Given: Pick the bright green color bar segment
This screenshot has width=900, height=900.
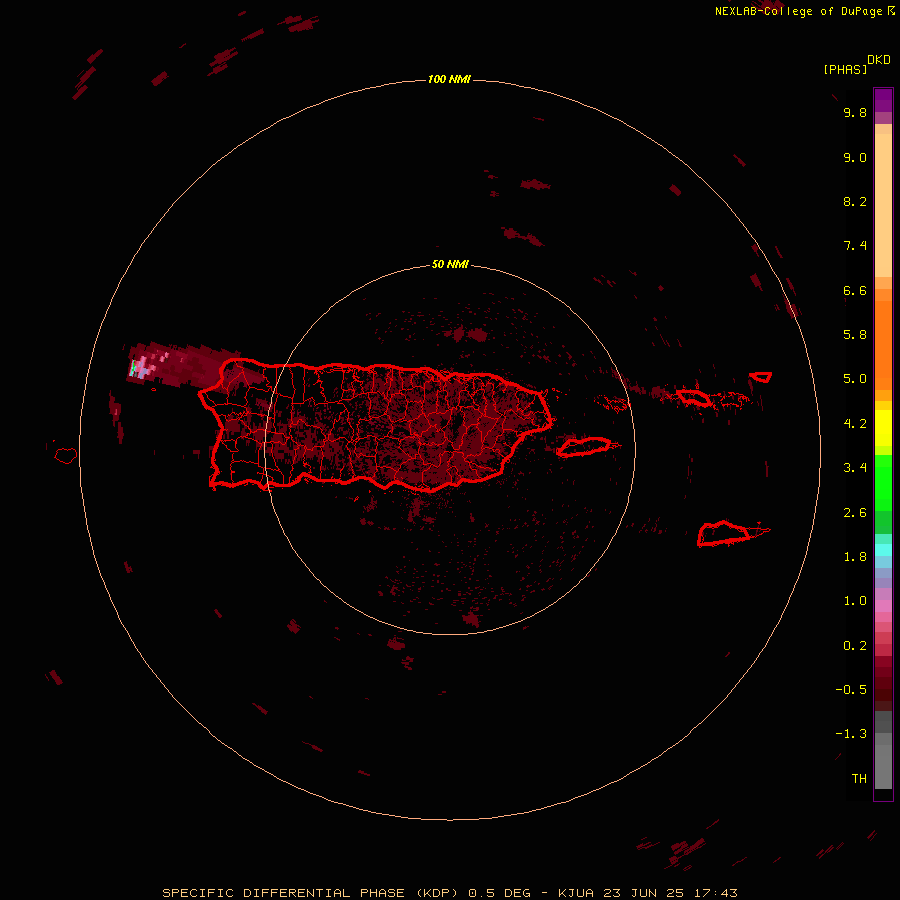Looking at the screenshot, I should [883, 483].
